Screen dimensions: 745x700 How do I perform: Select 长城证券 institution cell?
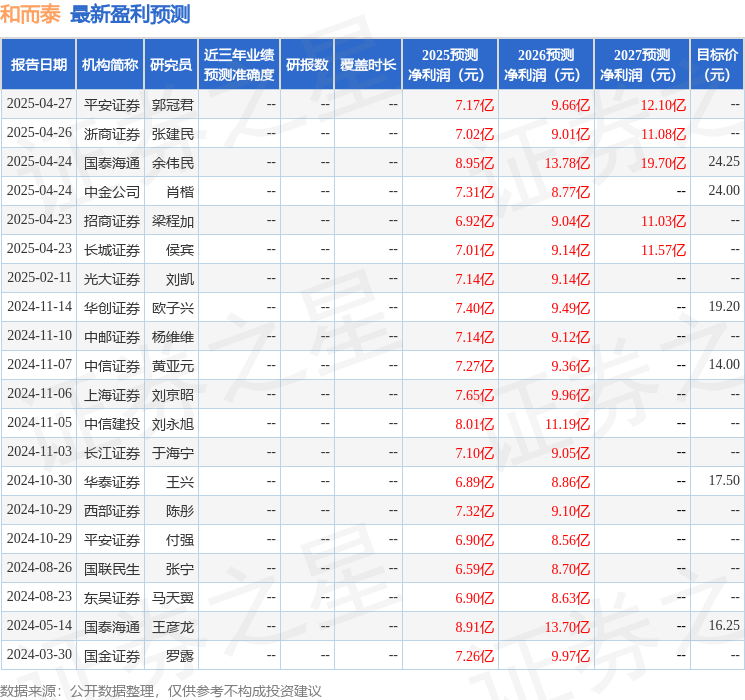(x=112, y=250)
